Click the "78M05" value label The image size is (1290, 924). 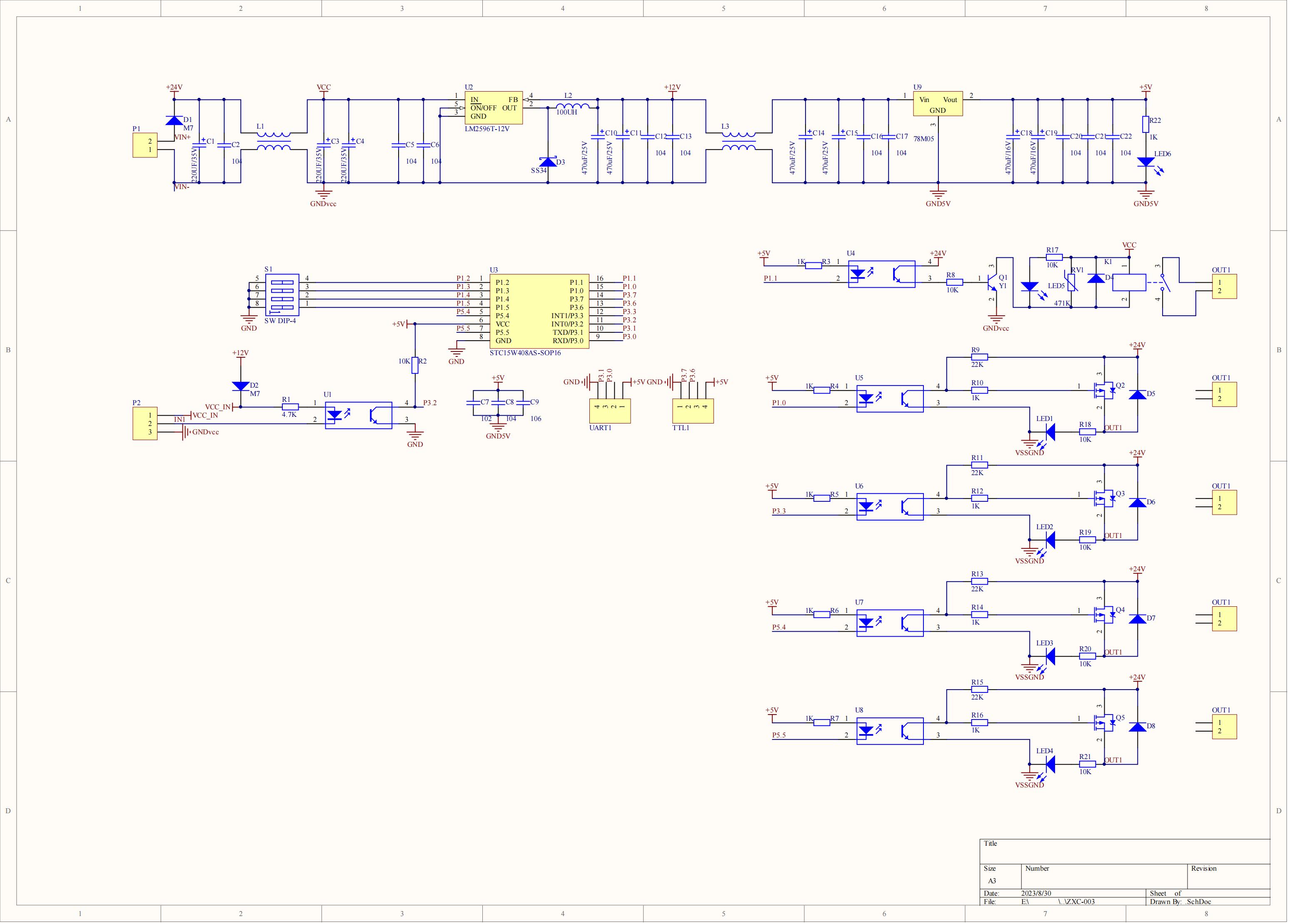click(x=924, y=139)
